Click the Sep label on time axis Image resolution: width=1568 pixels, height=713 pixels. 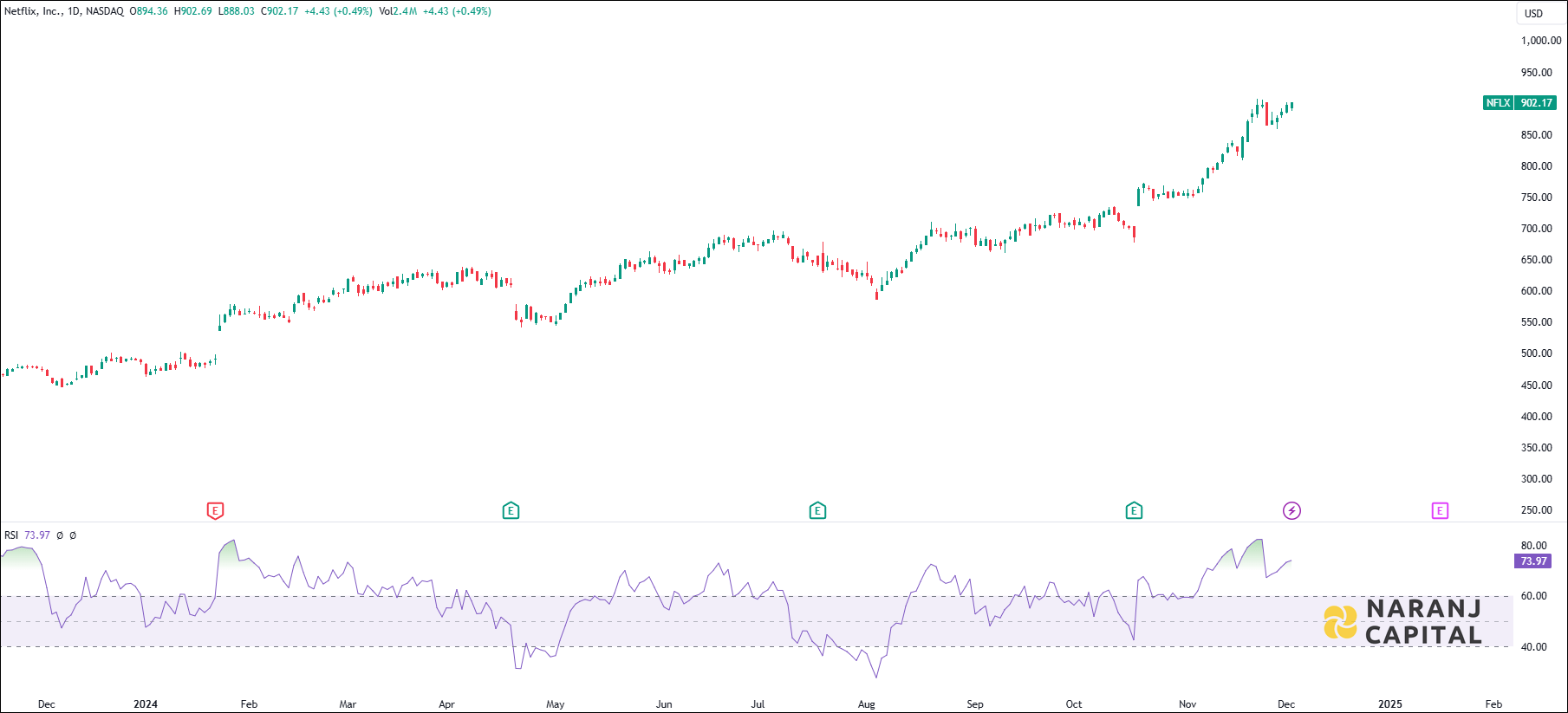coord(975,704)
